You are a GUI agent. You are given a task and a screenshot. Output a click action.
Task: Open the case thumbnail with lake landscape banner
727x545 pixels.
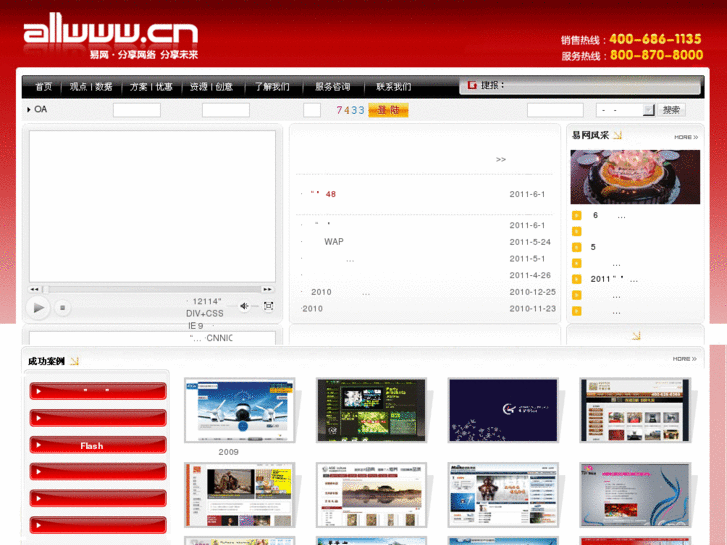(371, 495)
